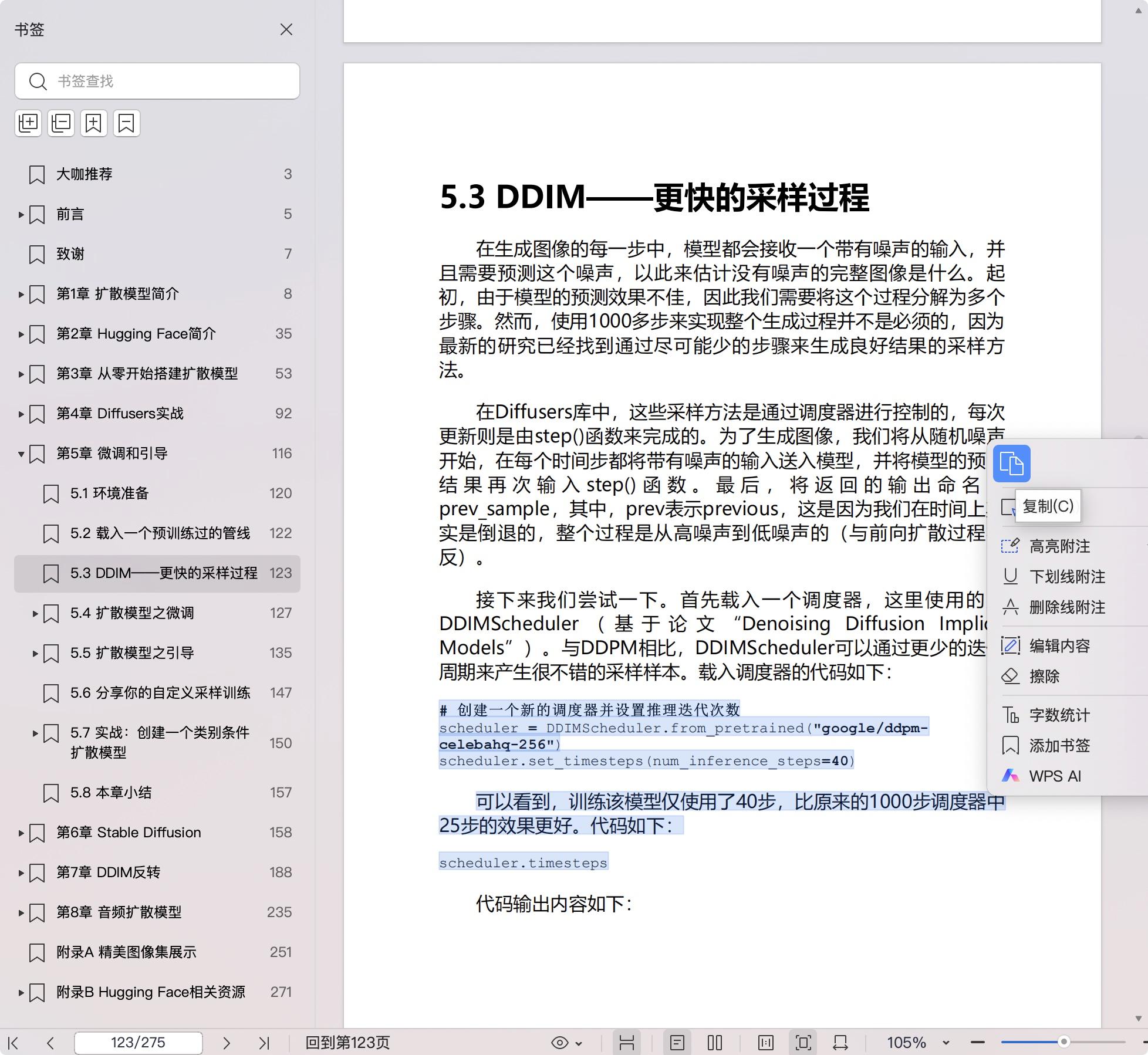Expand 第6章 Stable Diffusion bookmark
1148x1055 pixels.
click(21, 833)
